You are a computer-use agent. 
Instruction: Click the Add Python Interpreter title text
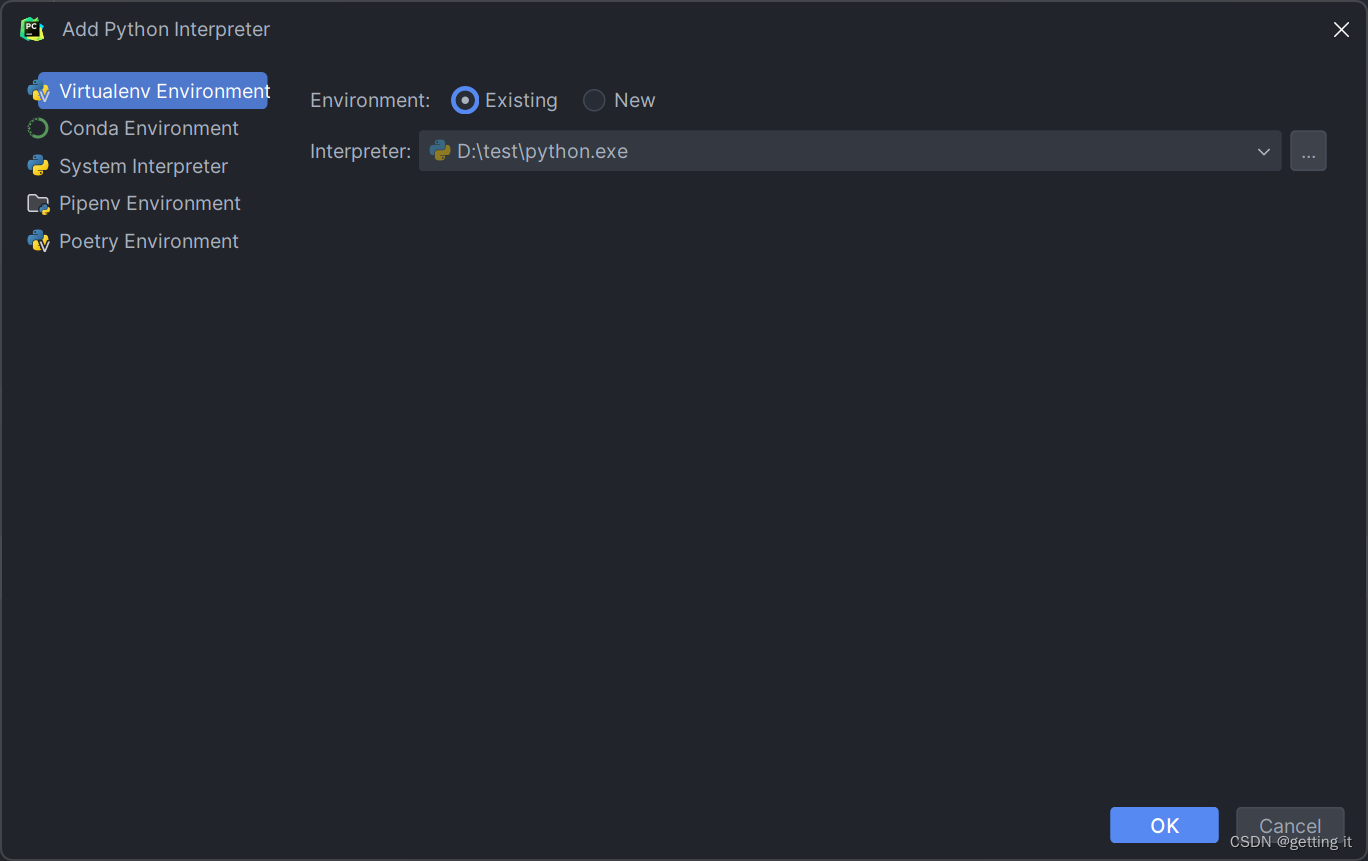coord(166,30)
